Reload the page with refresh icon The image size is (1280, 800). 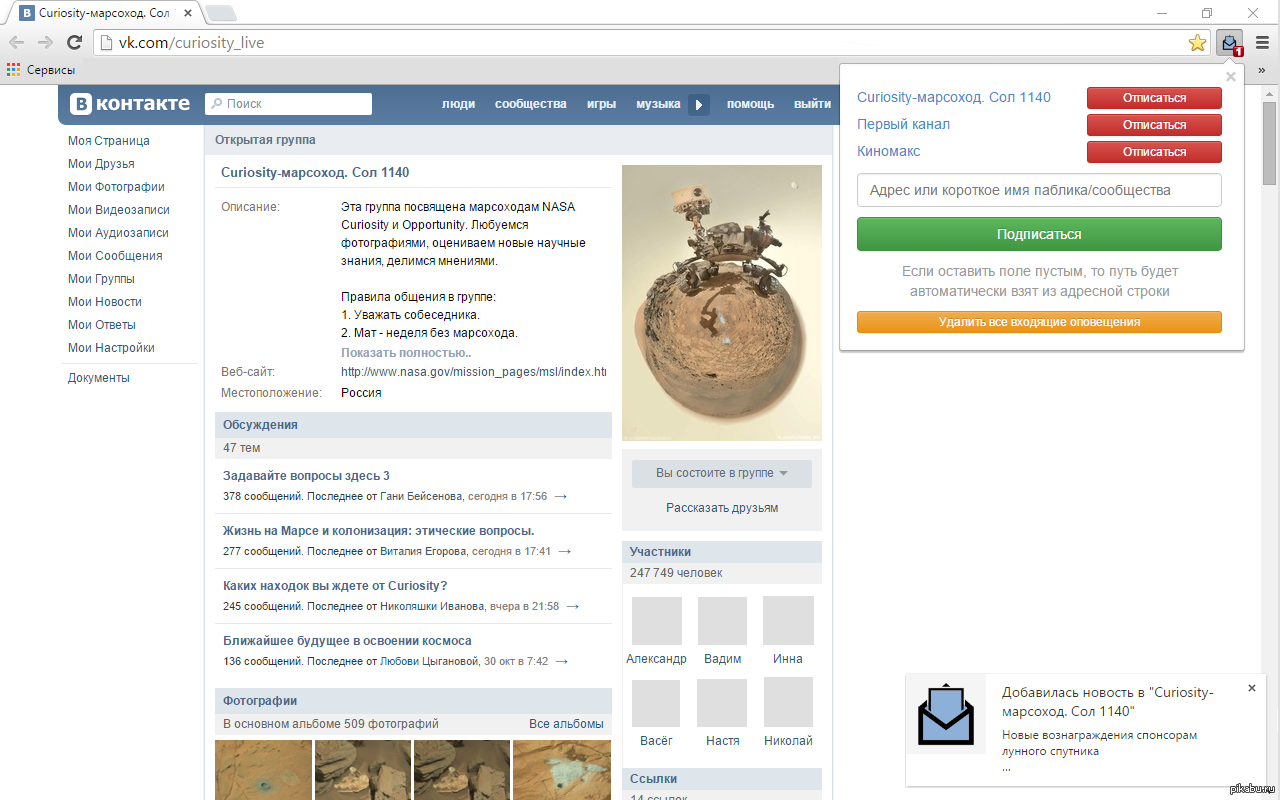click(74, 42)
